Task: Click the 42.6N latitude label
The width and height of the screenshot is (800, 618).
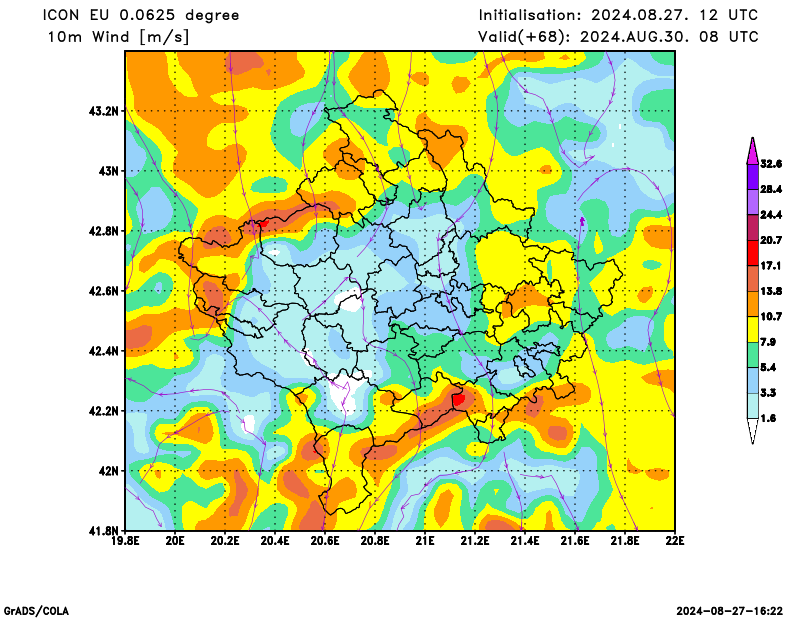Action: tap(104, 291)
